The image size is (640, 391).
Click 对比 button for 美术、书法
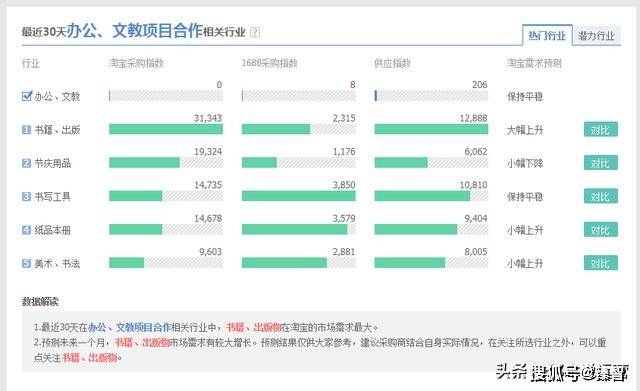[600, 263]
